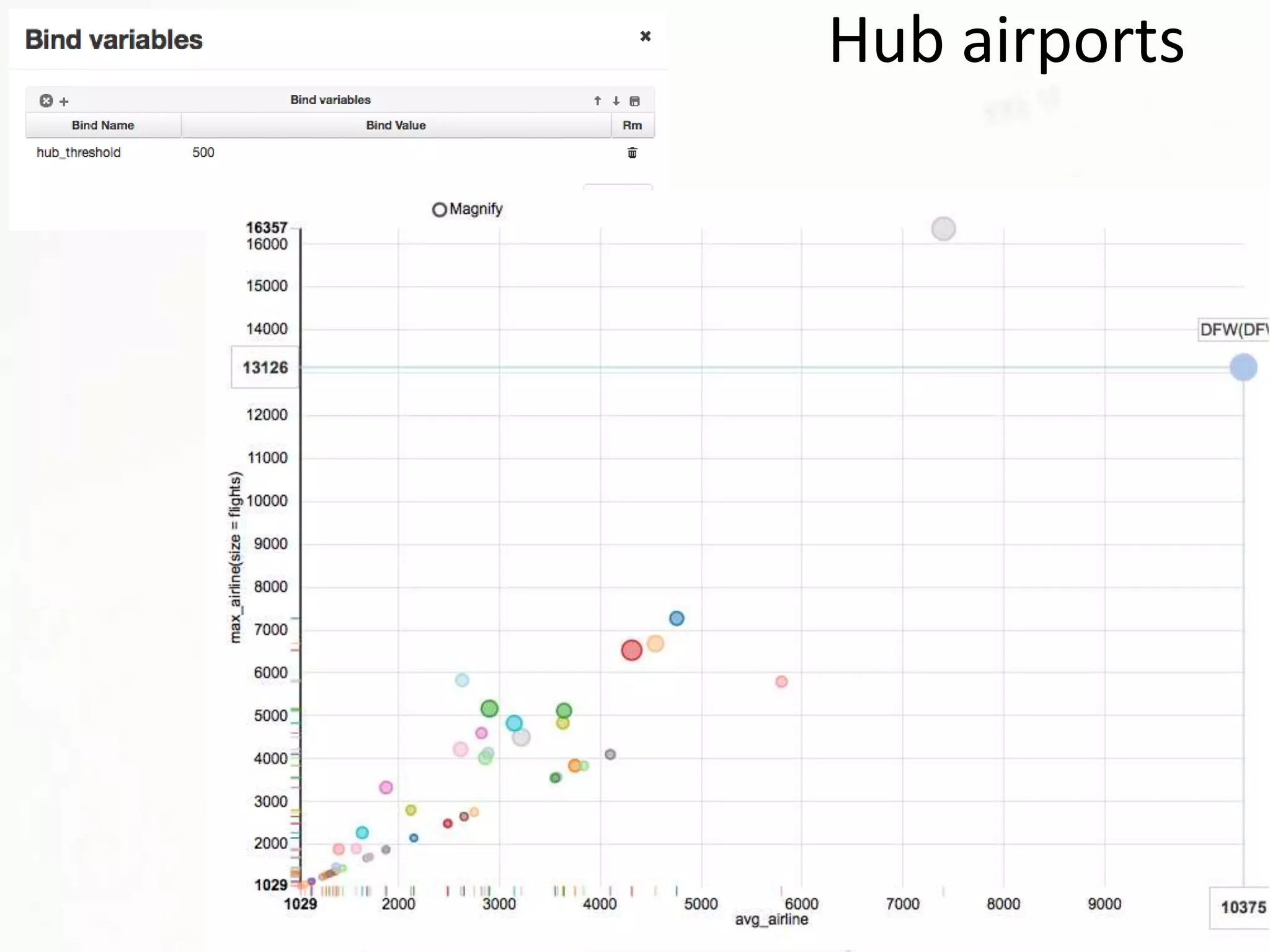Delete hub_threshold row via trash icon
Screen dimensions: 1270x952
(632, 152)
